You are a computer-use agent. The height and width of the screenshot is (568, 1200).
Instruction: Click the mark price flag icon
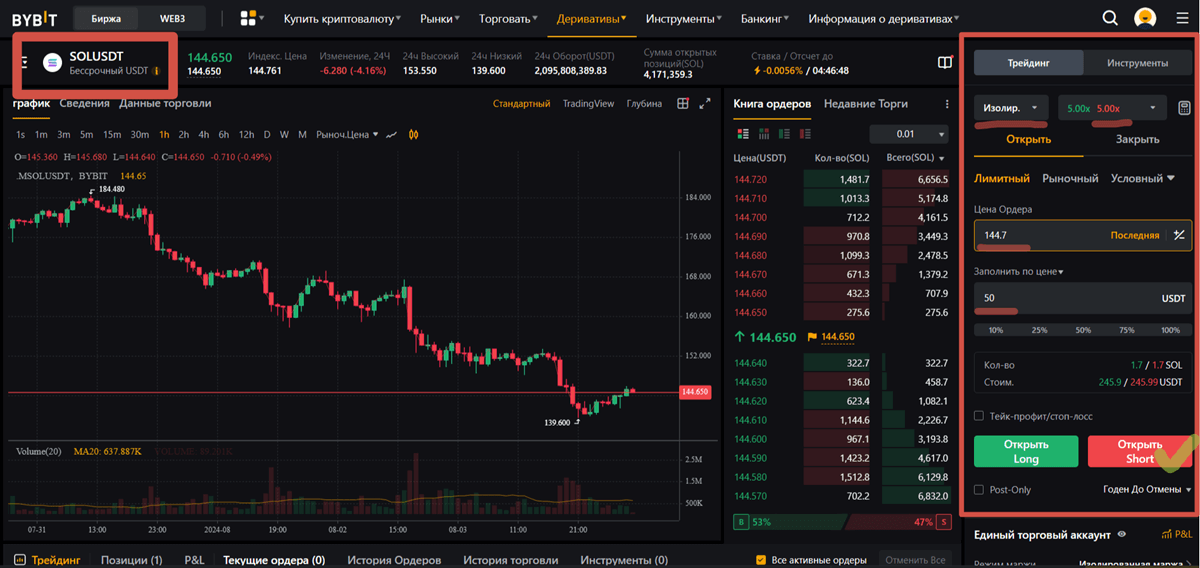[x=812, y=337]
